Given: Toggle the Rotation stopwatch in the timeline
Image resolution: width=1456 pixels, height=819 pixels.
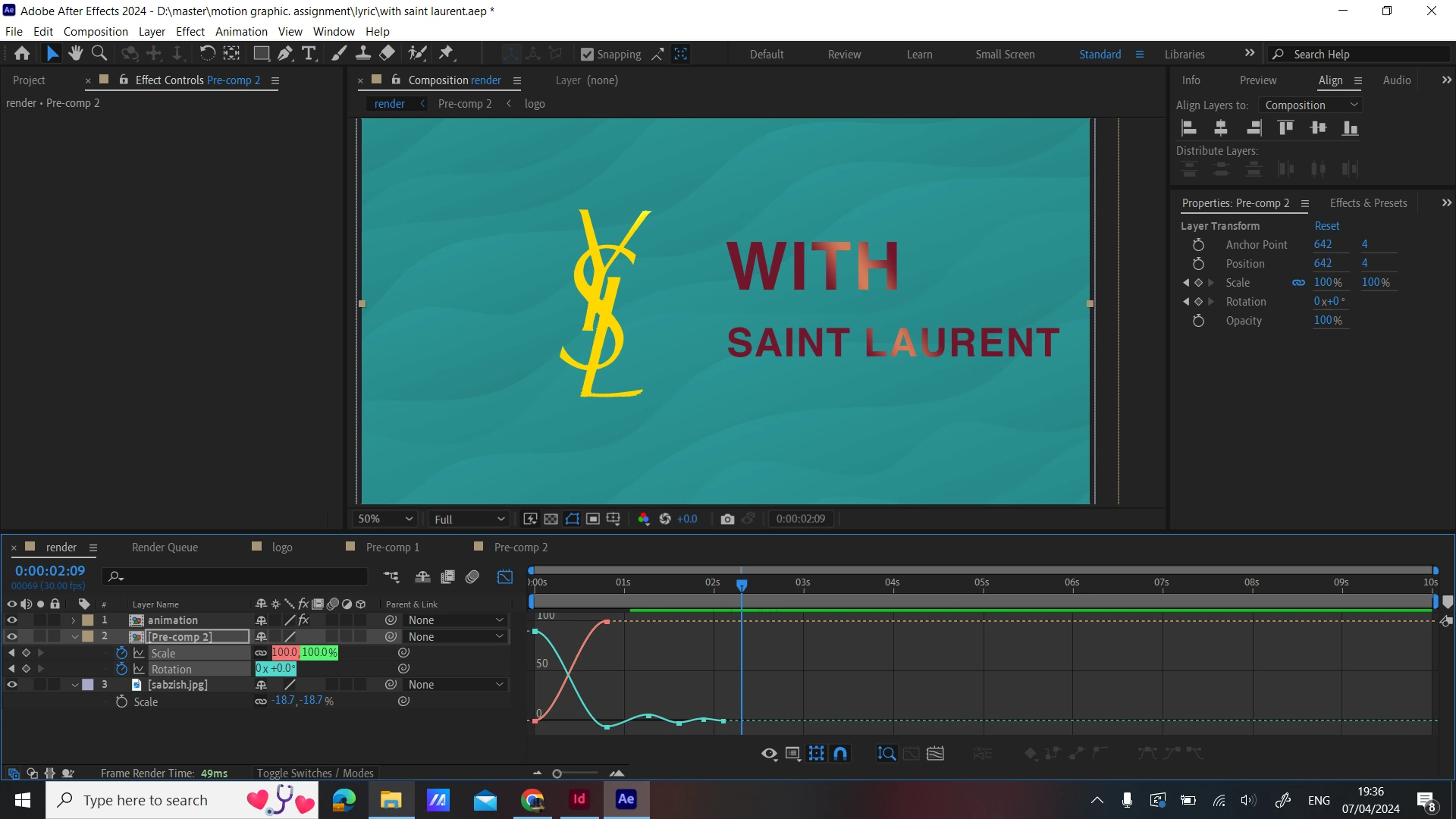Looking at the screenshot, I should [121, 669].
